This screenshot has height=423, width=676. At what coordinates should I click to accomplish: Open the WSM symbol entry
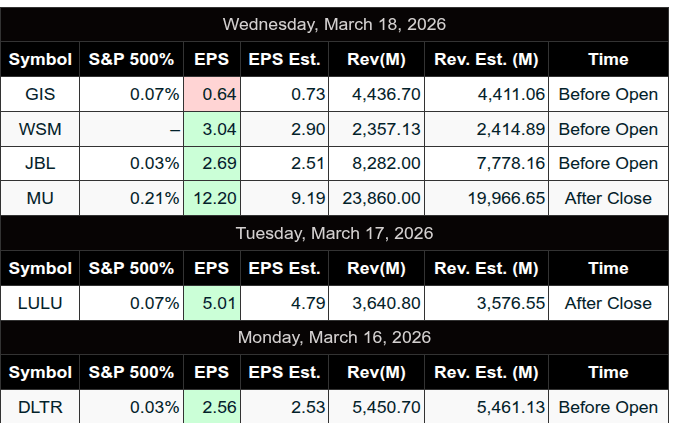click(40, 129)
